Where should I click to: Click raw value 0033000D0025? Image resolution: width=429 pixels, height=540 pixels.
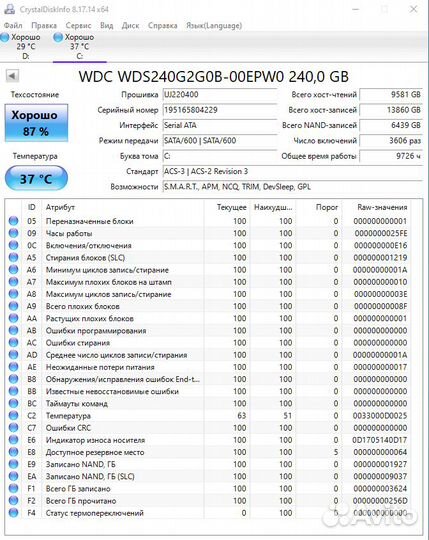[380, 416]
